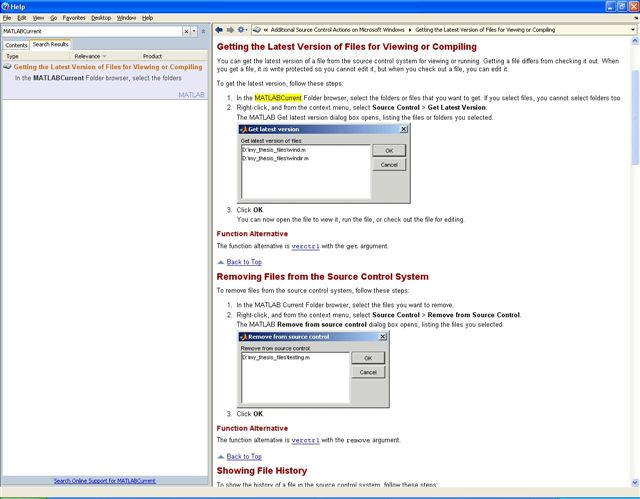
Task: Open Additional Source Control Actions breadcrumb
Action: 338,30
